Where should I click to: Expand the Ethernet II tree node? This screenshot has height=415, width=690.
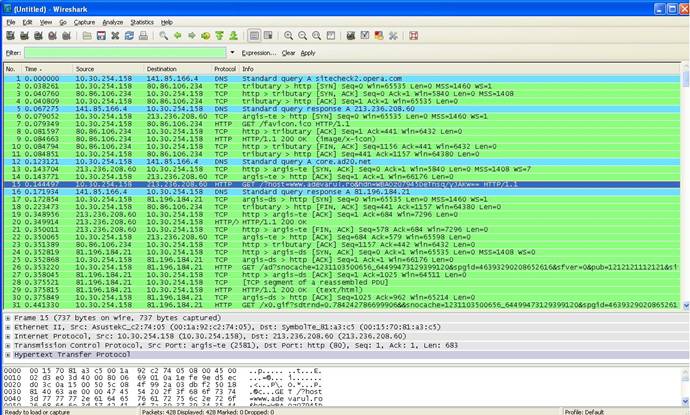coord(8,327)
